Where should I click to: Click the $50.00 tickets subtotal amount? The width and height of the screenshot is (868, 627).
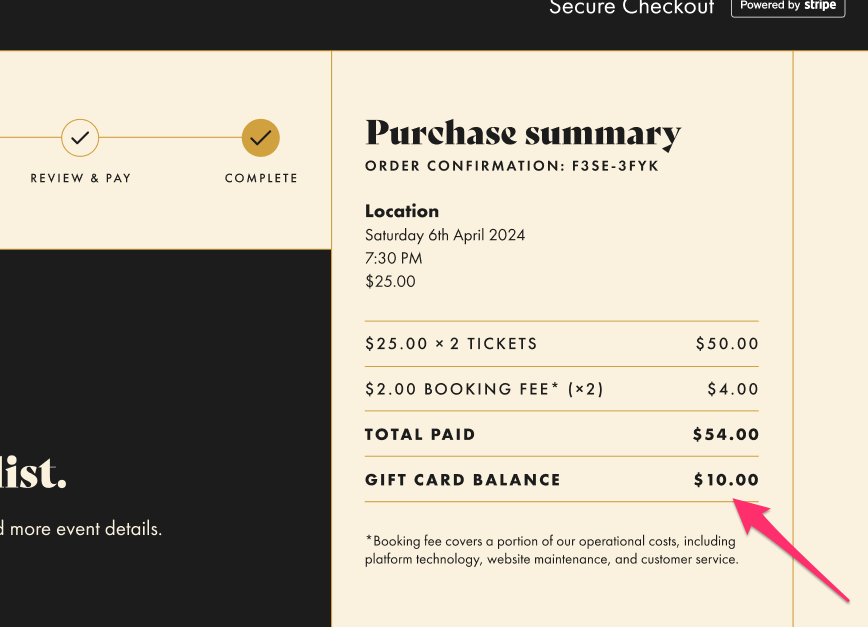pyautogui.click(x=727, y=344)
